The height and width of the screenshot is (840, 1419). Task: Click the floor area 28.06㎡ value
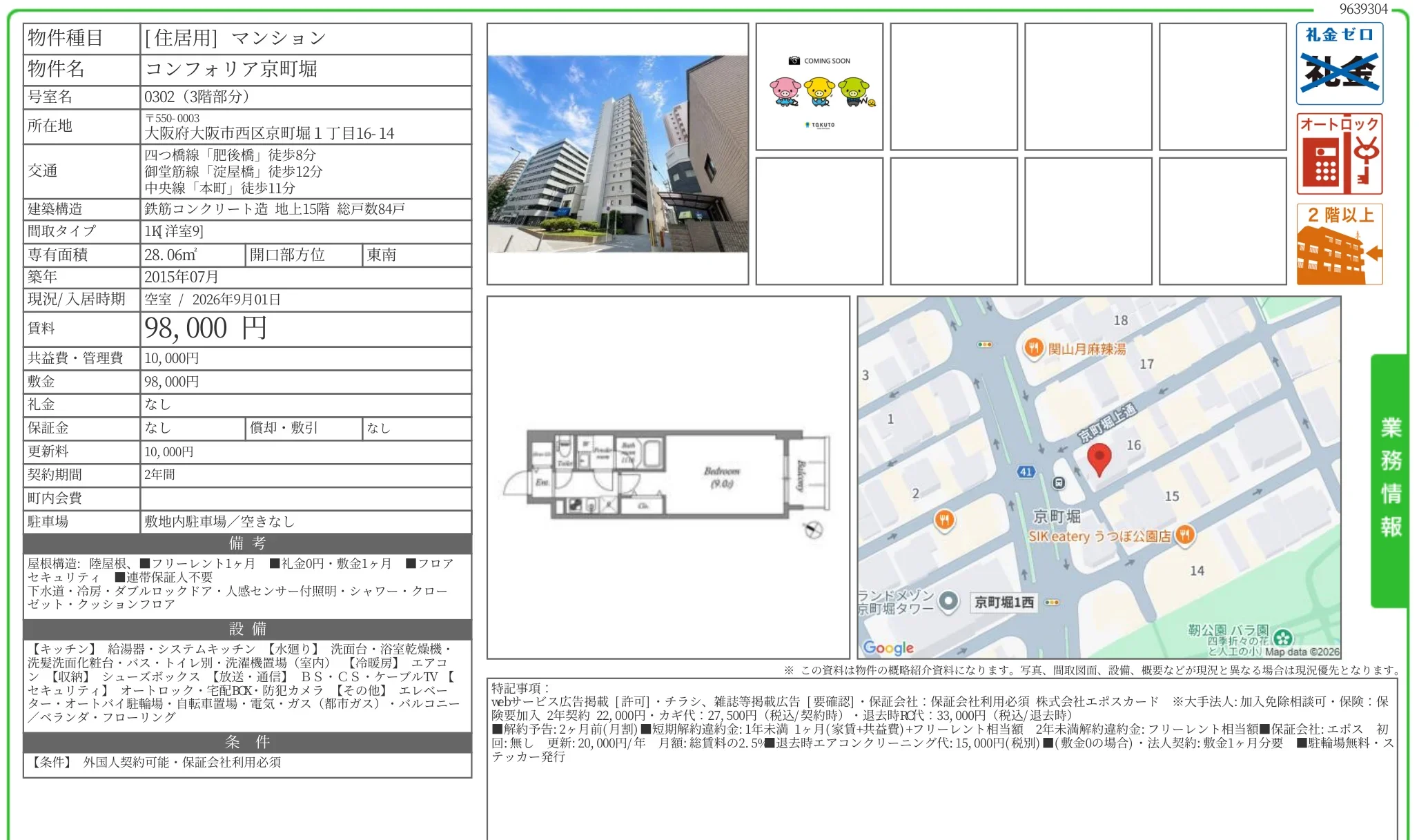pos(170,255)
